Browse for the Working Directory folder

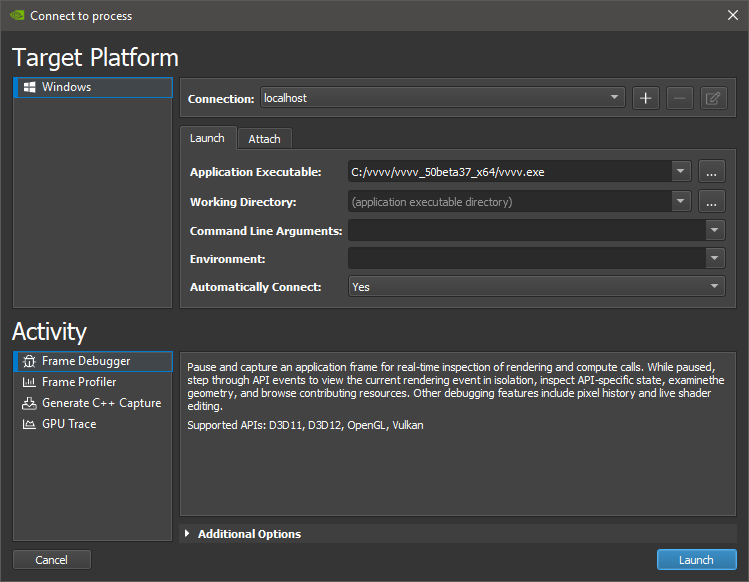(711, 202)
